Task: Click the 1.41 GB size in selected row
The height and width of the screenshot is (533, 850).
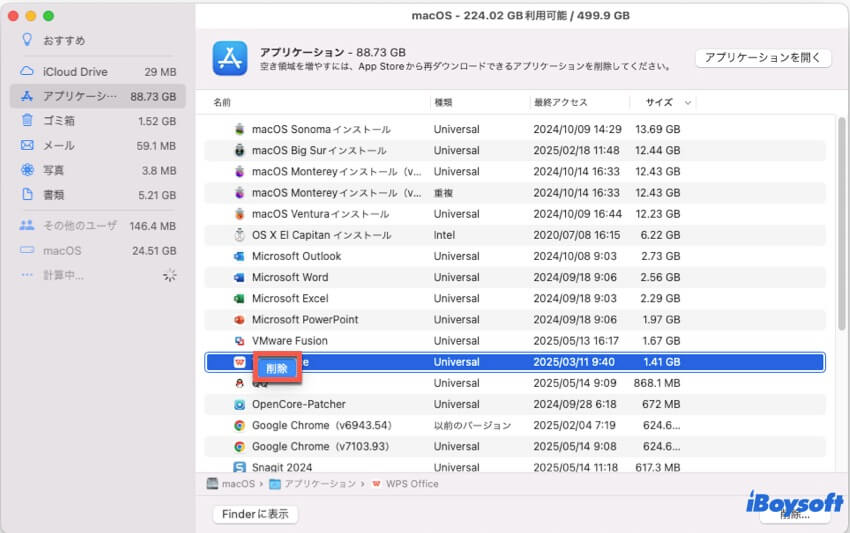Action: pyautogui.click(x=661, y=362)
